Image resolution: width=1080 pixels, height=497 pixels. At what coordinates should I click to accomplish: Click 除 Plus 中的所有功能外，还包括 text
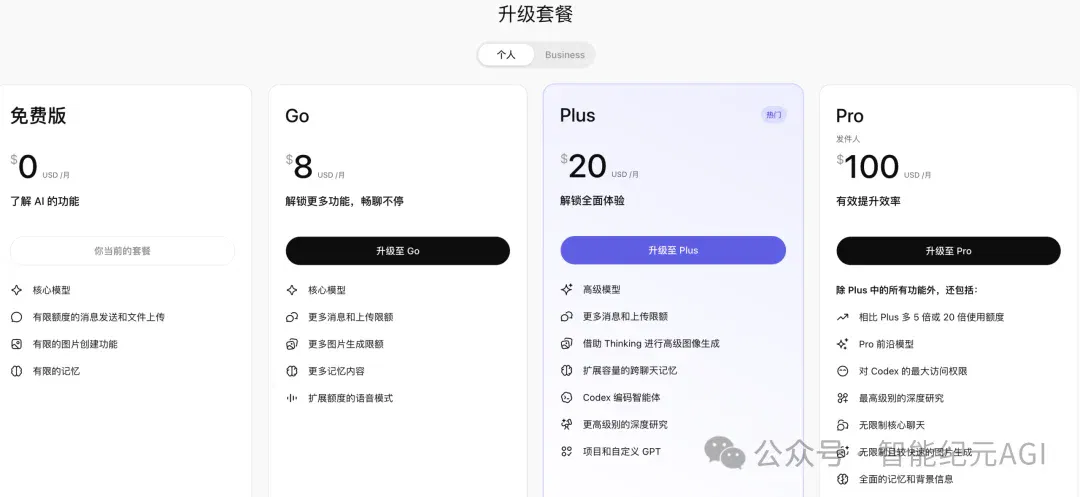907,290
